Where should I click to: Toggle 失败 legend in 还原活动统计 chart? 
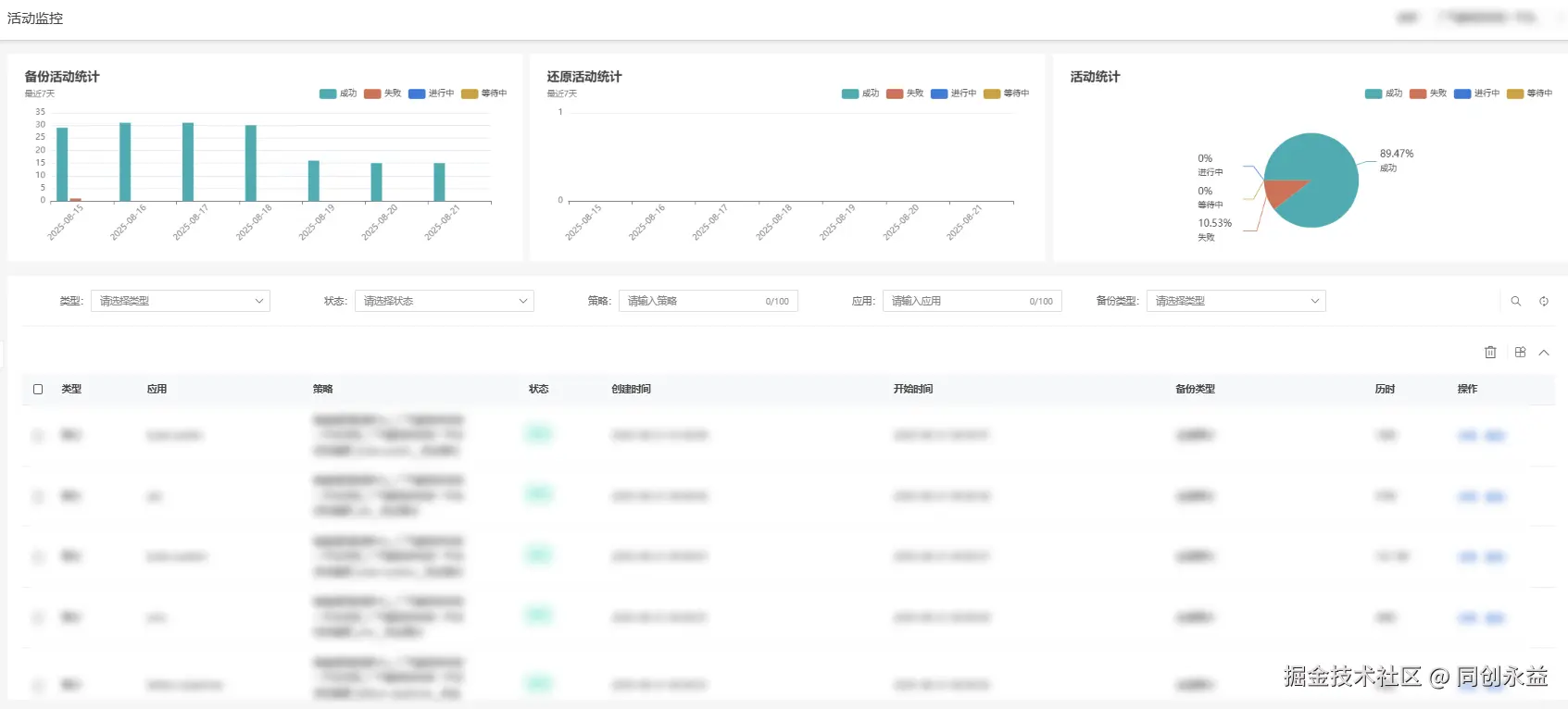pos(905,93)
